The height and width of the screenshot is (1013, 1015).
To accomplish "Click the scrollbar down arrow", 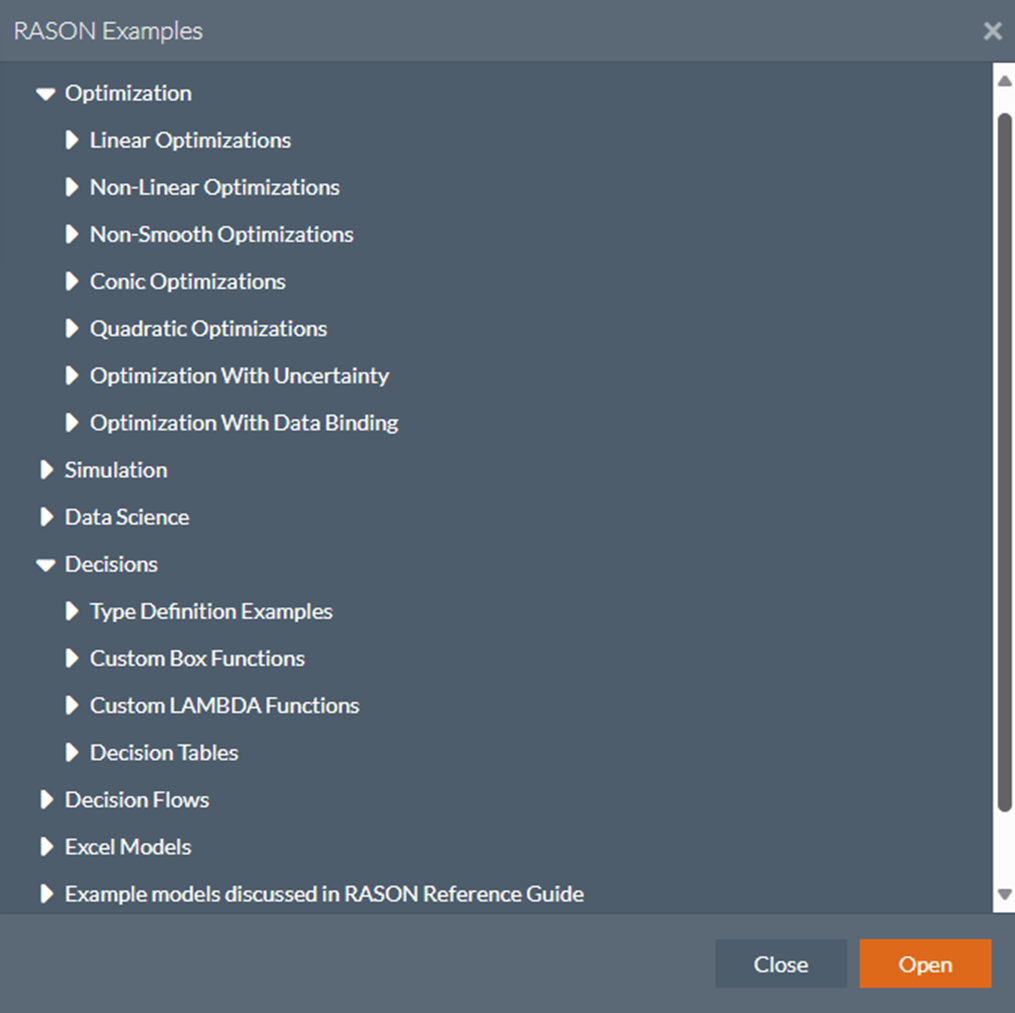I will coord(1004,894).
